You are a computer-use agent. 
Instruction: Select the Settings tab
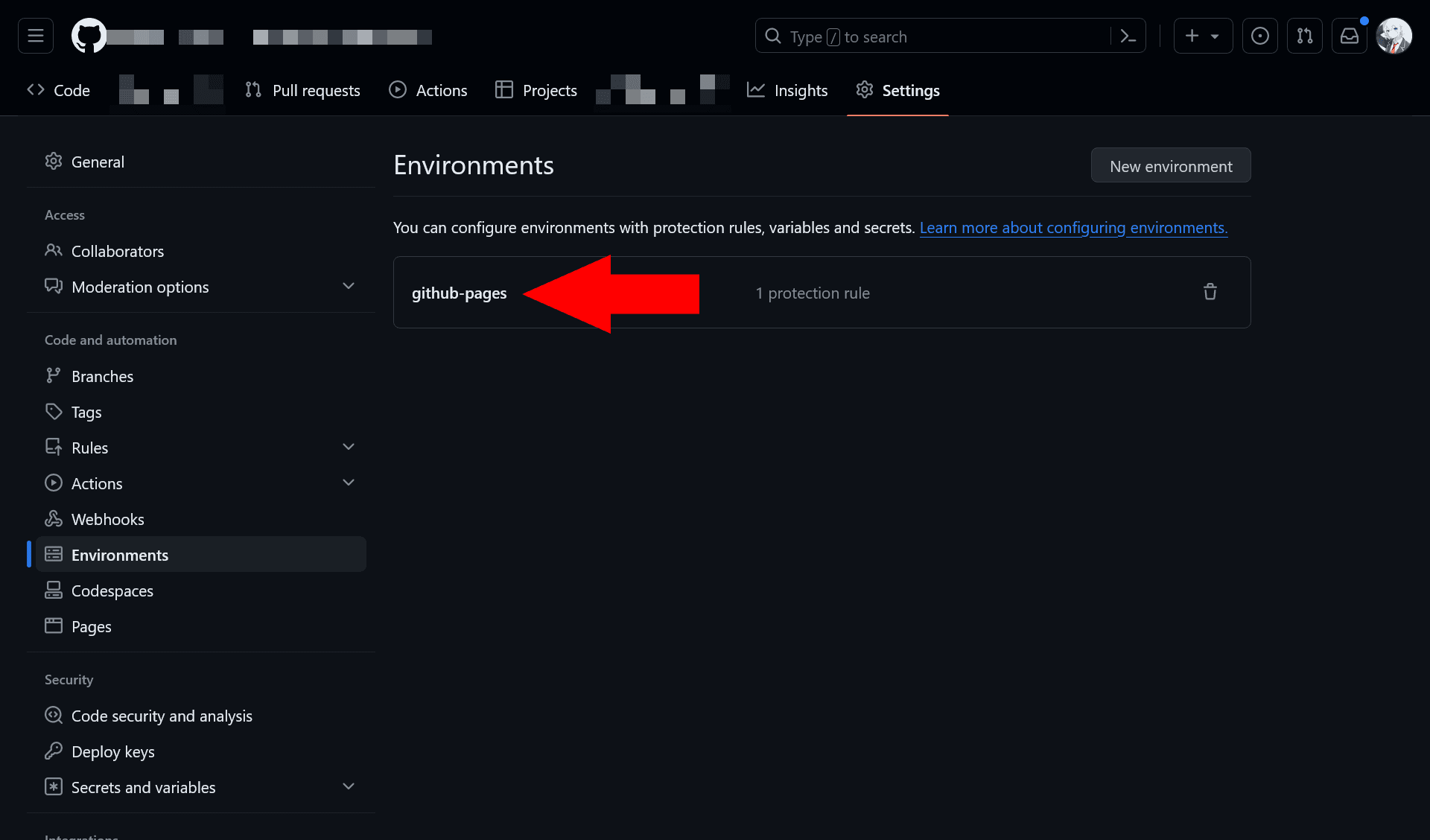click(897, 90)
